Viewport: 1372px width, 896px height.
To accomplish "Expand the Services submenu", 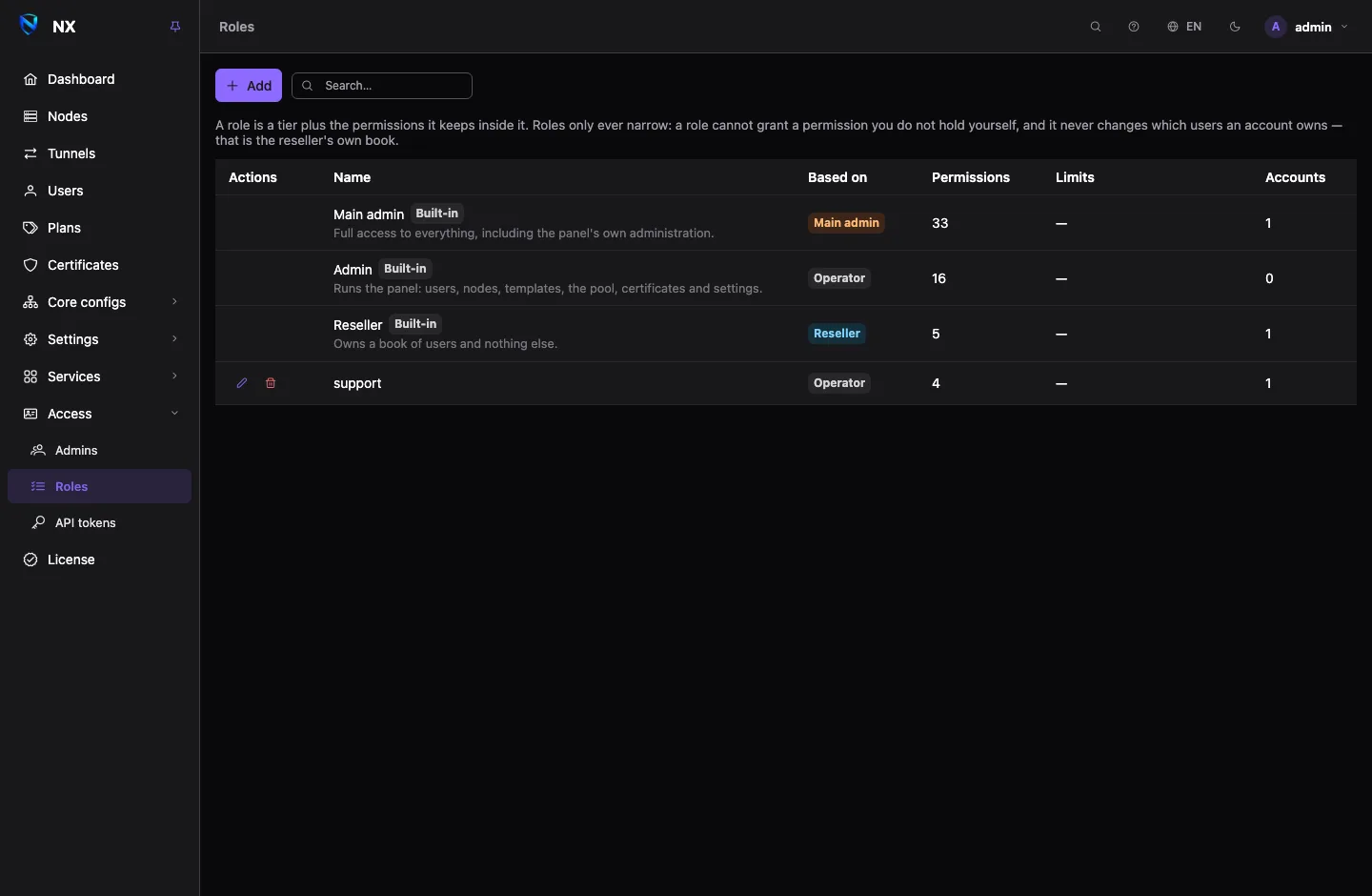I will 99,377.
